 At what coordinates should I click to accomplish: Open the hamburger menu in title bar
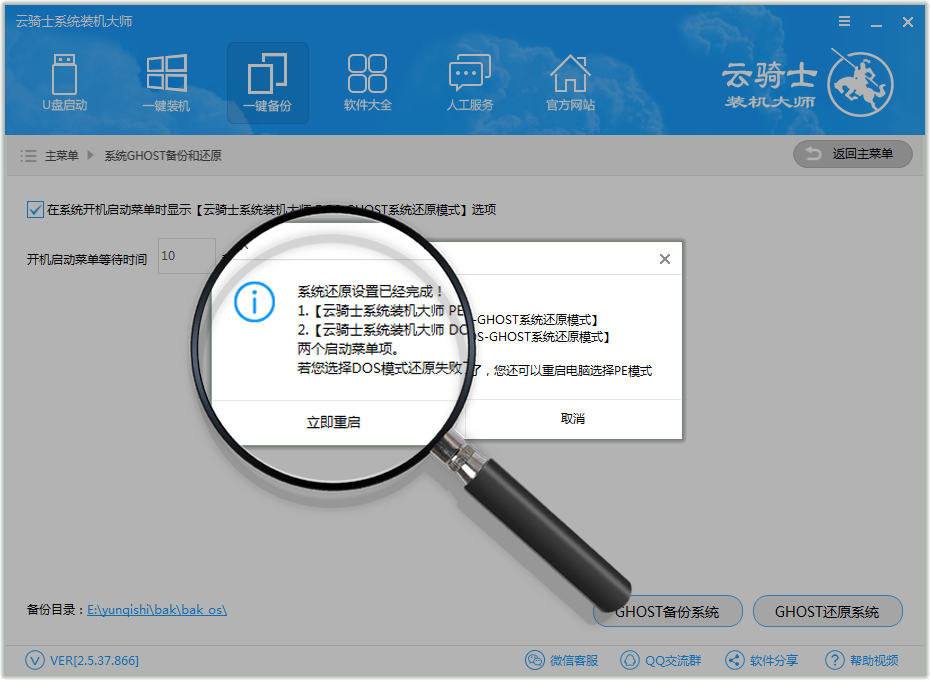click(x=845, y=22)
